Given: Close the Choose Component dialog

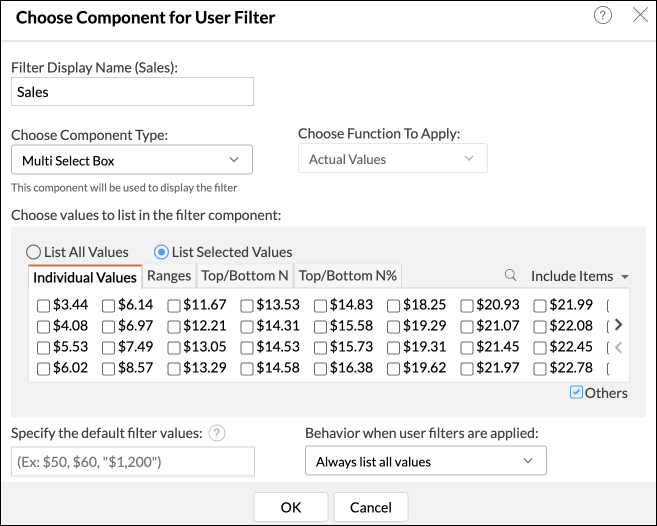Looking at the screenshot, I should click(640, 16).
